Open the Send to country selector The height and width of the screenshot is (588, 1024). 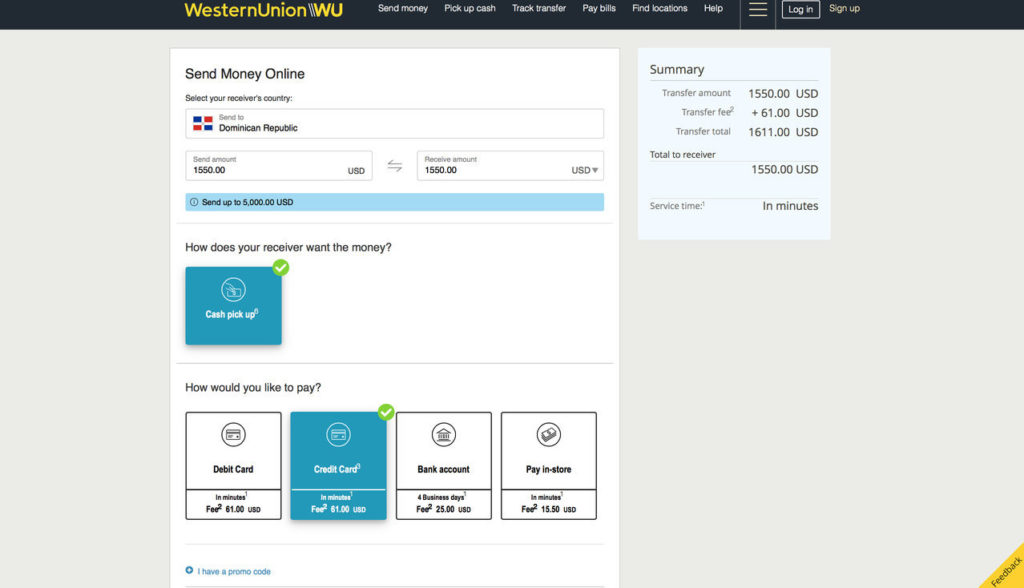coord(394,123)
